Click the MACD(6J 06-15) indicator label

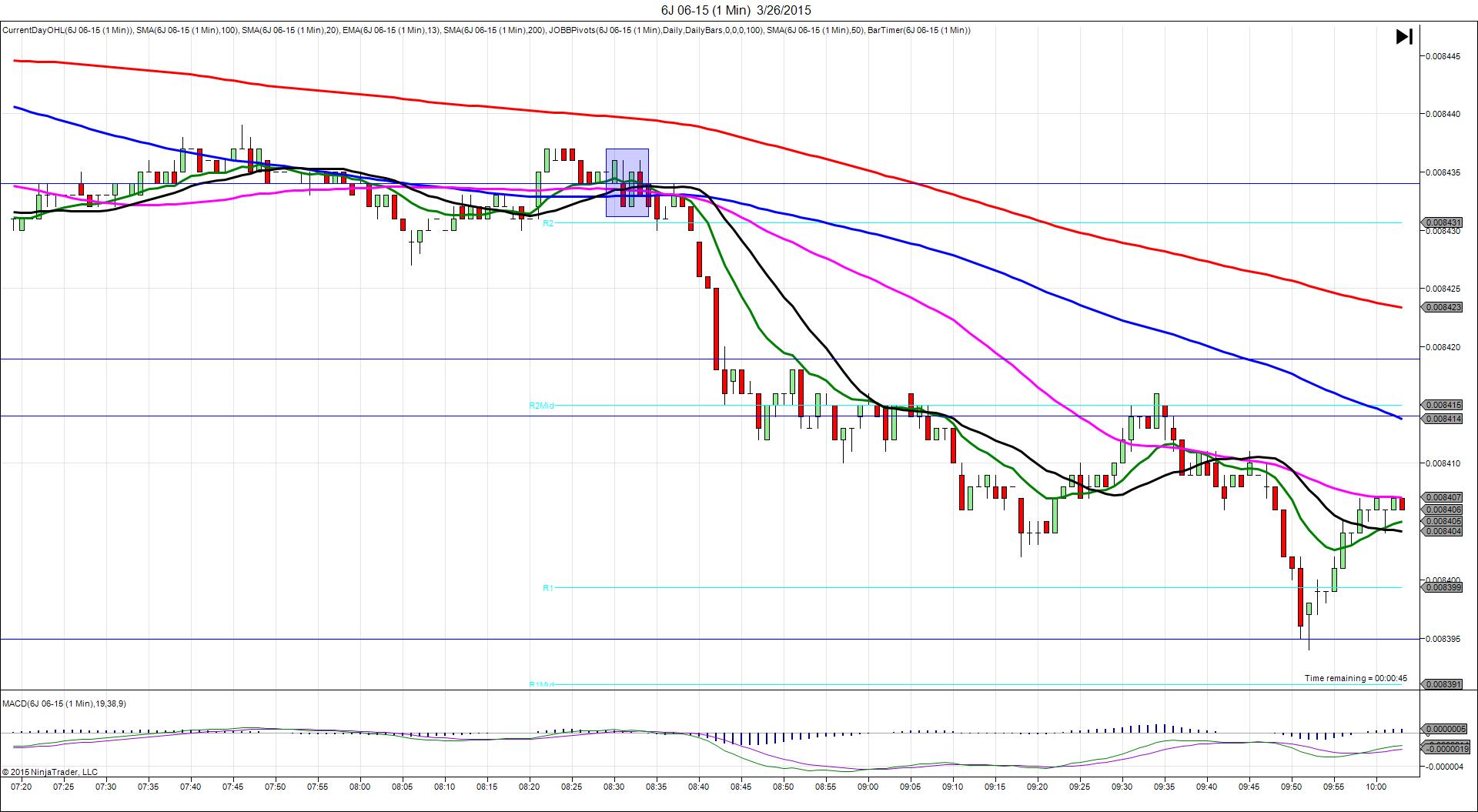[64, 703]
